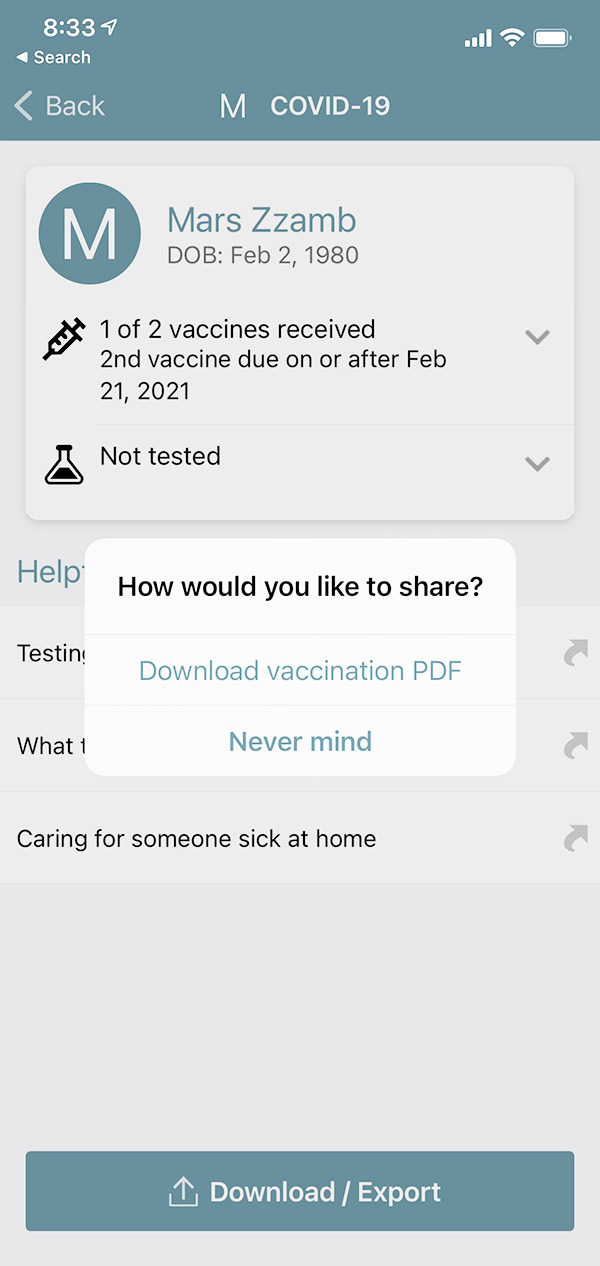Expand the vaccines received details chevron
This screenshot has height=1266, width=600.
tap(538, 337)
